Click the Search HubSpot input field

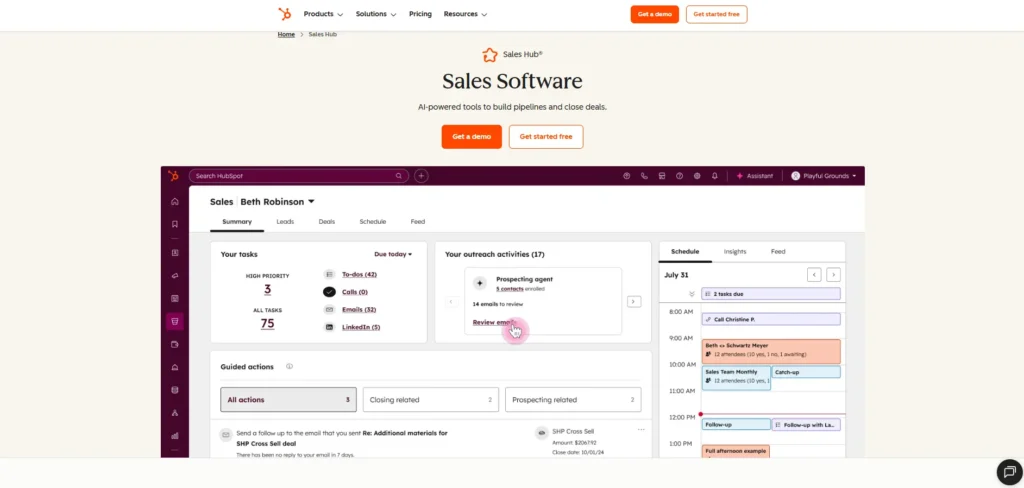299,176
